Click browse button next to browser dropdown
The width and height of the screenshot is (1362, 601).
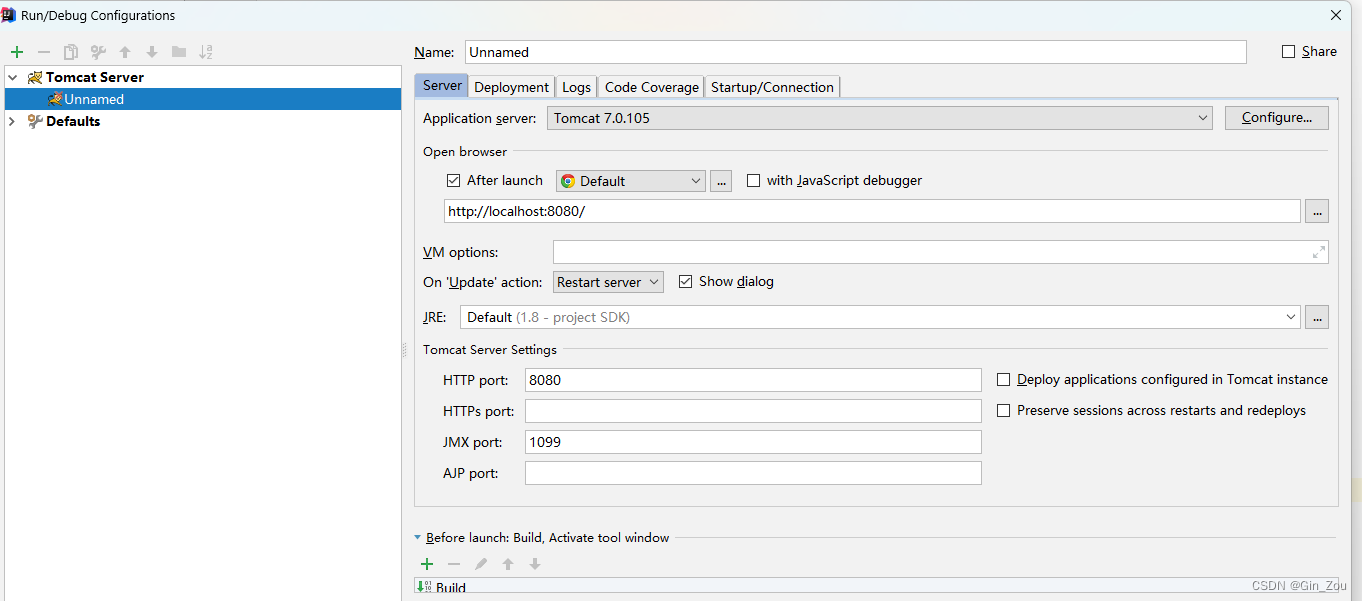point(721,181)
